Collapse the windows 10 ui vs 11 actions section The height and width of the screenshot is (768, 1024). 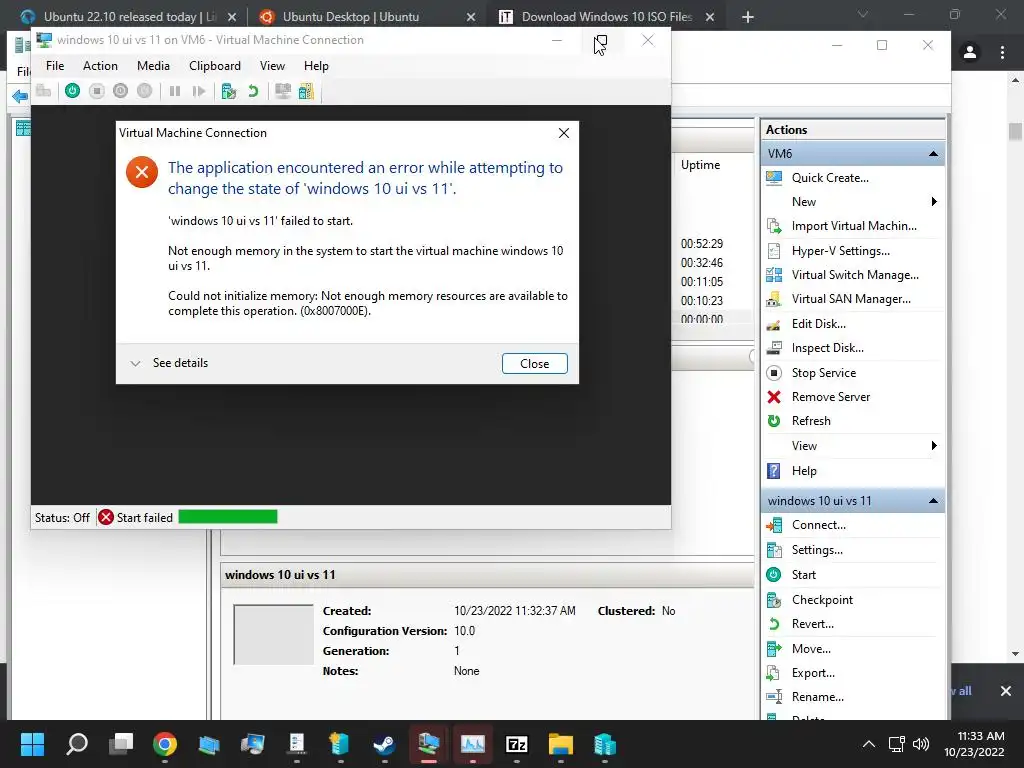click(933, 501)
